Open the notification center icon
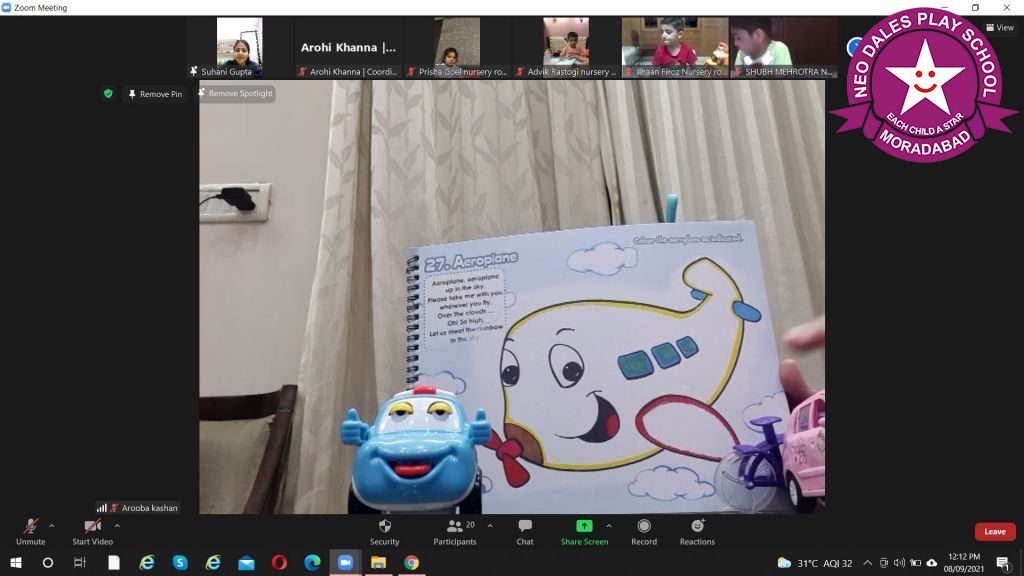Screen dimensions: 1024x576 (x=1004, y=563)
